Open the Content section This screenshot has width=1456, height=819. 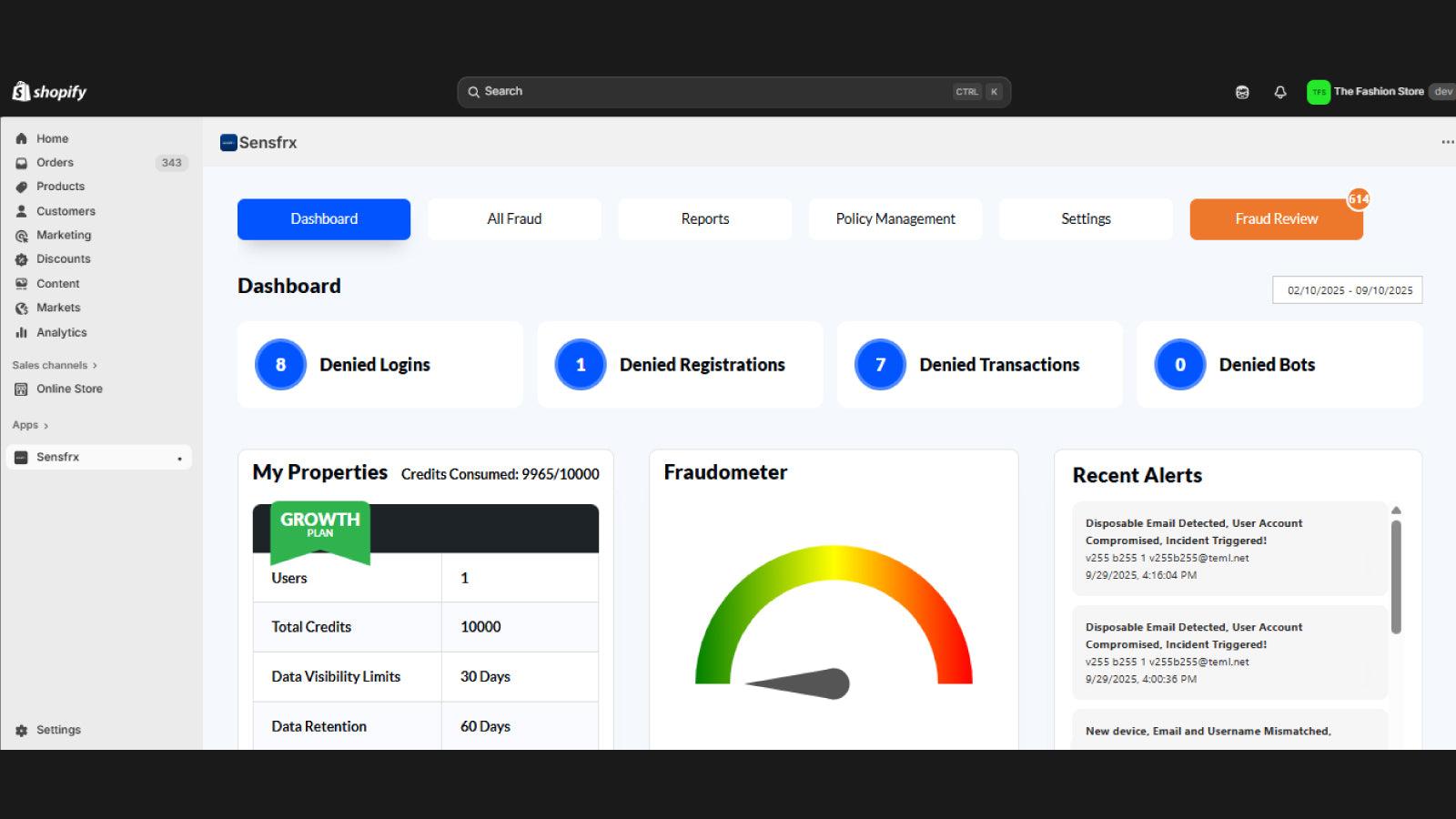pos(57,283)
